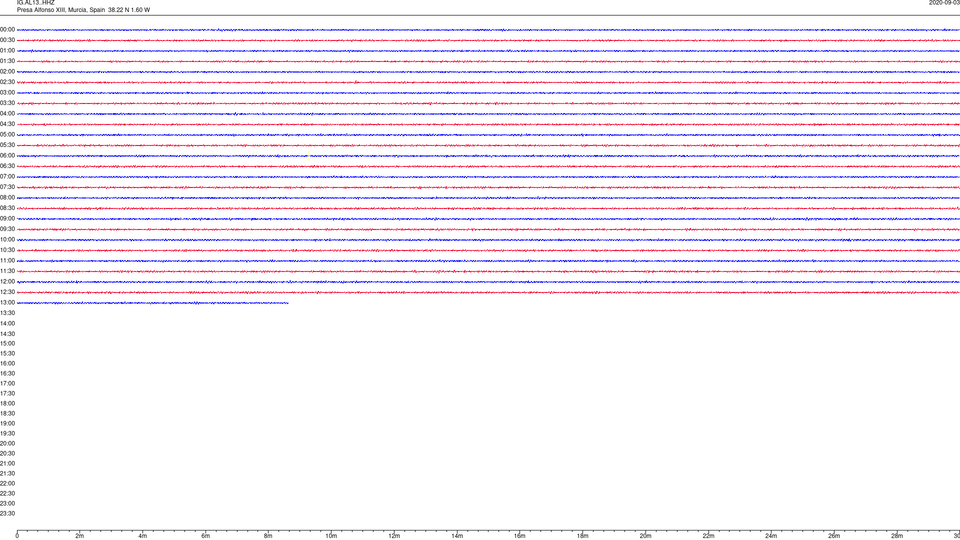Click the 22m tick label on time axis

coord(708,536)
